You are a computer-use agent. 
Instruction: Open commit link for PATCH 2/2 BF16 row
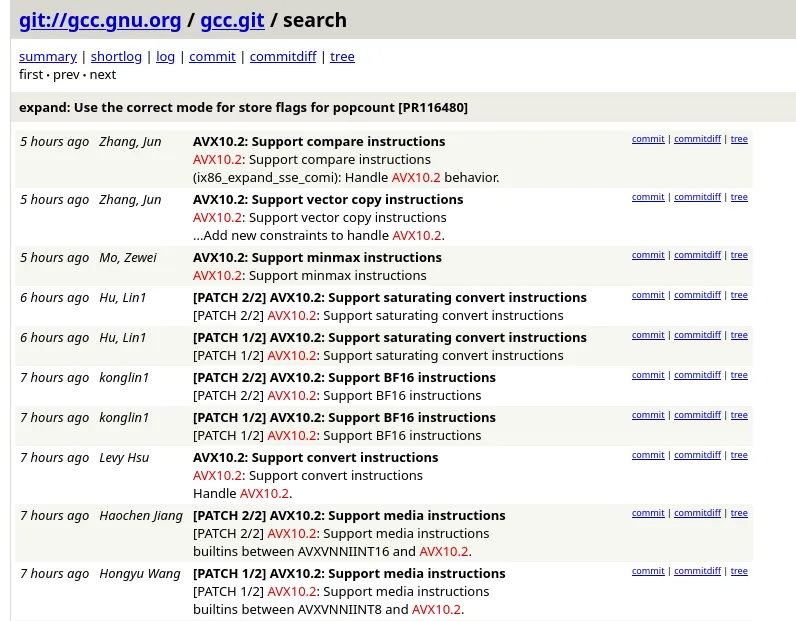click(648, 375)
